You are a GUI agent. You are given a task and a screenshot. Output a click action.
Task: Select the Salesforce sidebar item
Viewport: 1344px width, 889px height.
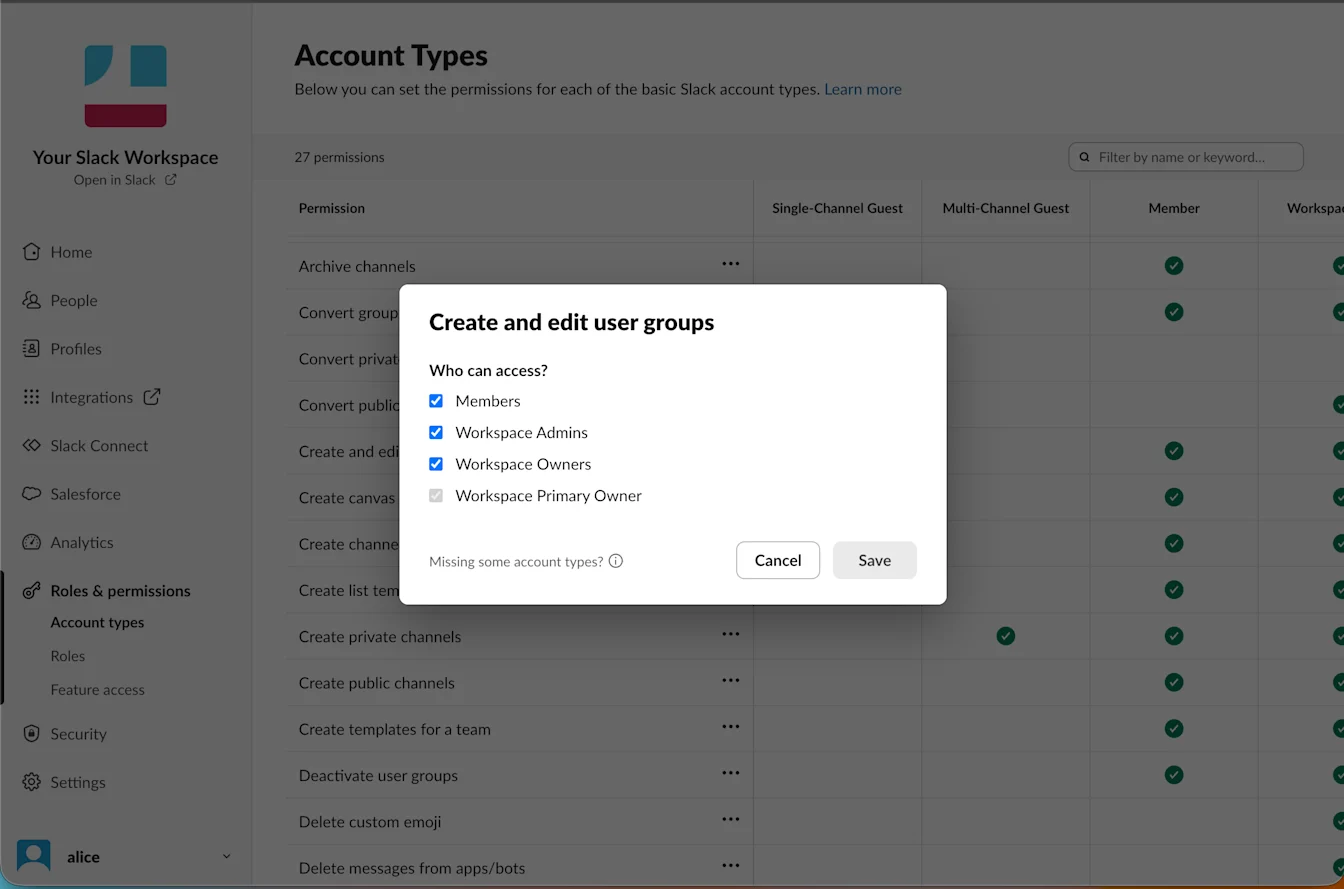click(85, 494)
